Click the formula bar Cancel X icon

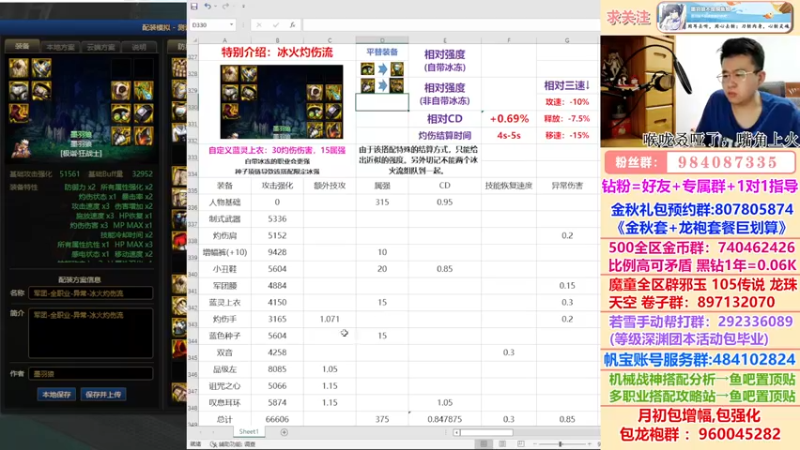point(259,24)
